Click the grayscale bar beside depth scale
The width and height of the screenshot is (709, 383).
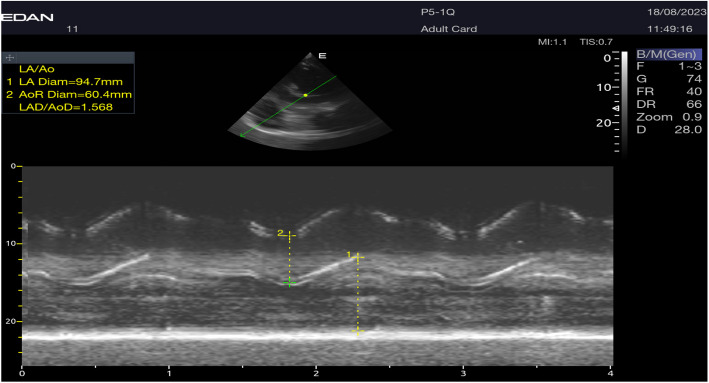click(x=624, y=104)
